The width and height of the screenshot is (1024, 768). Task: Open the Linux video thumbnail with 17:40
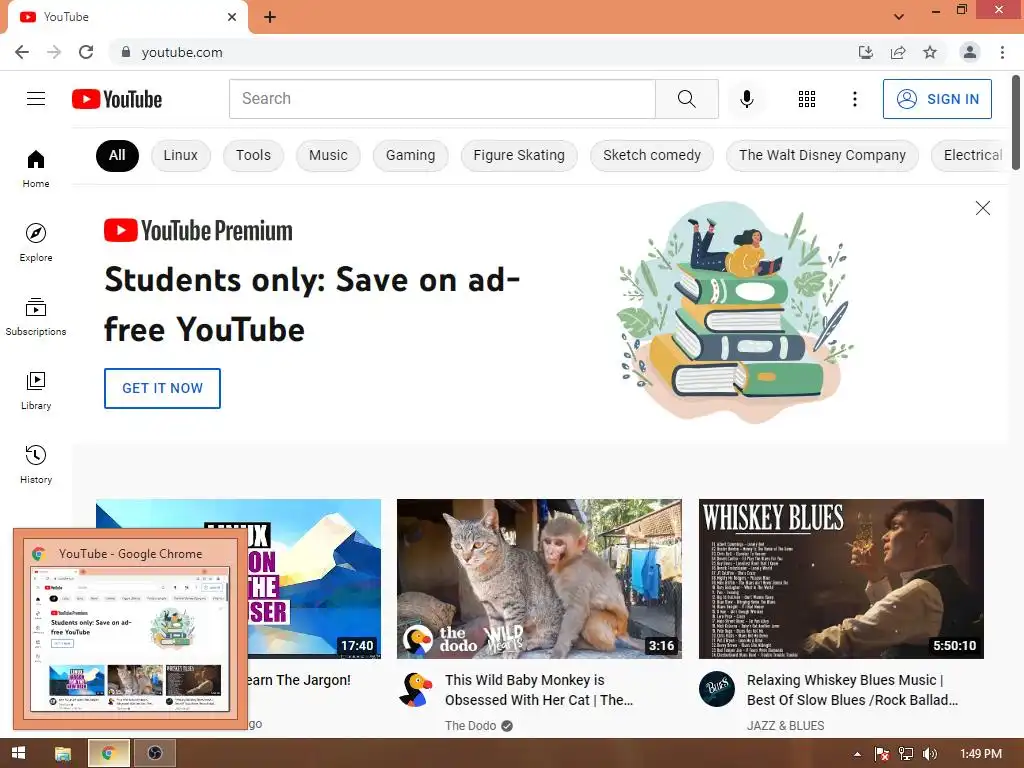[x=313, y=579]
